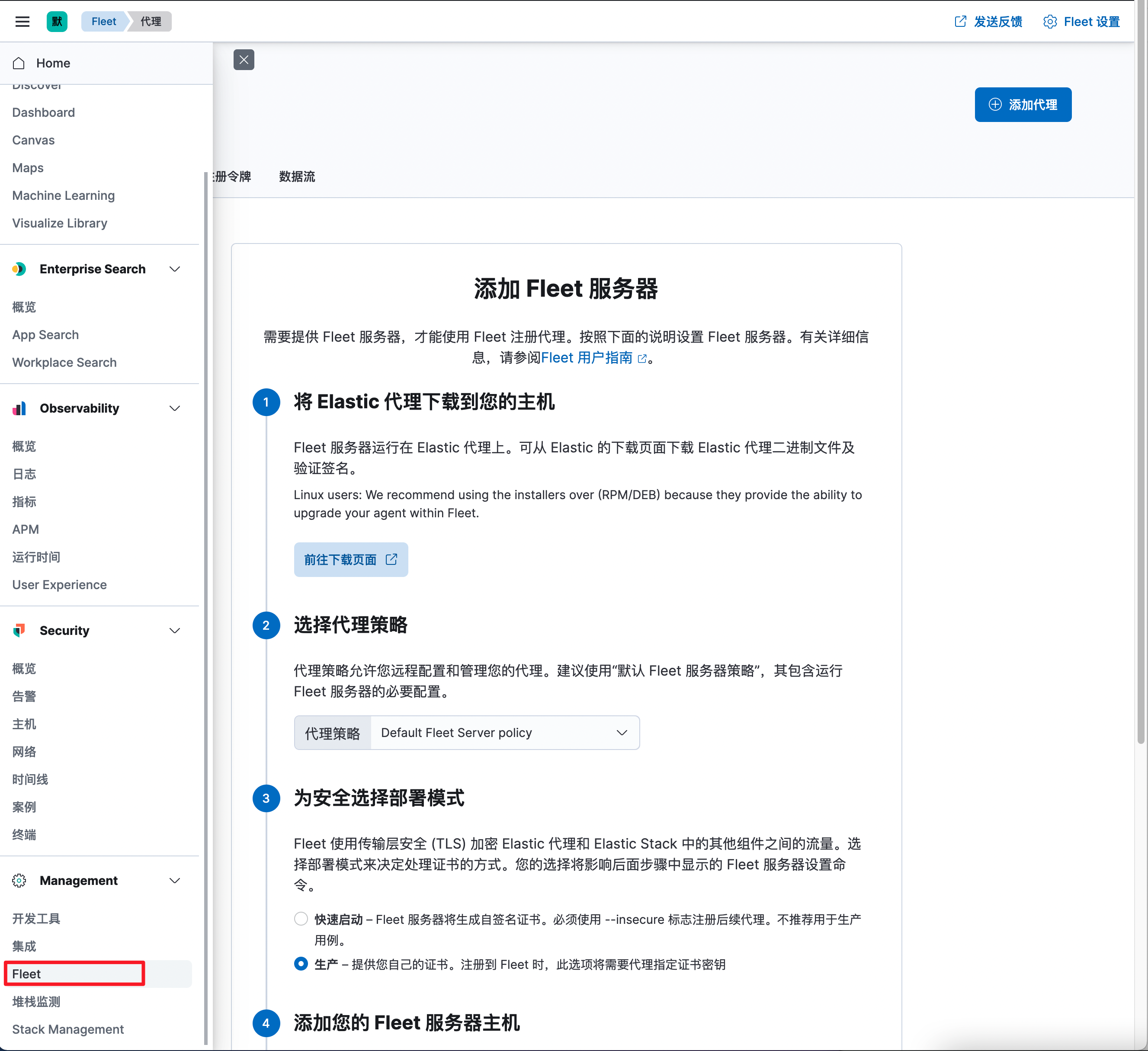Click the Management gear icon
The image size is (1148, 1051).
coord(19,881)
